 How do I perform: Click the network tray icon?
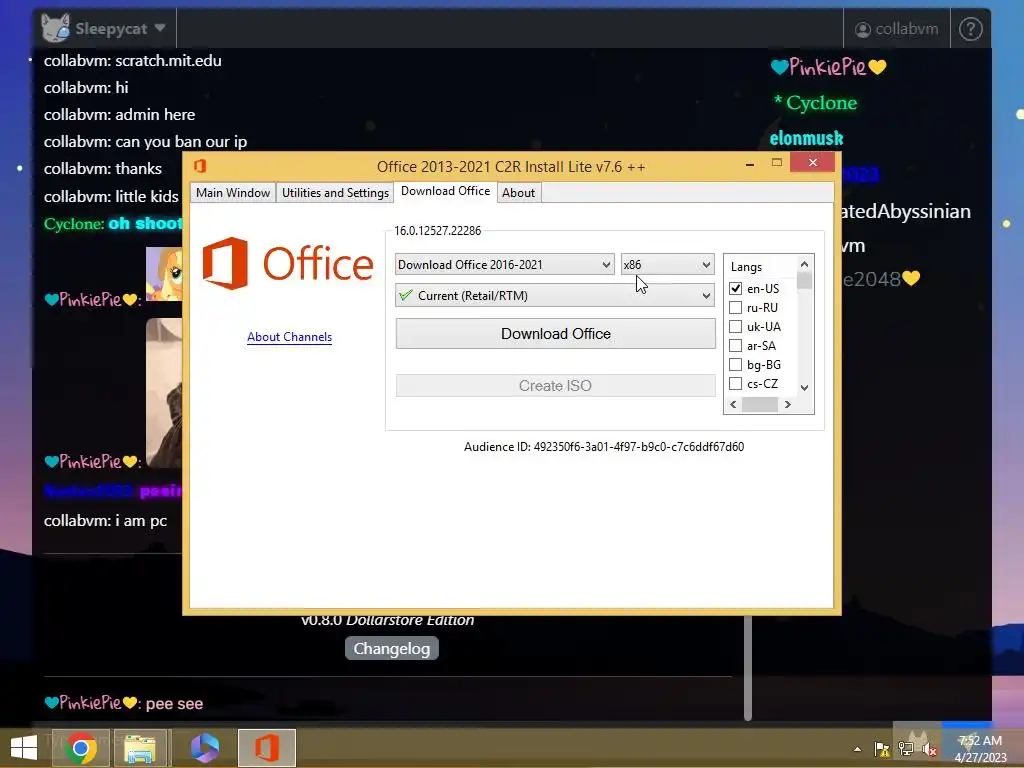pyautogui.click(x=906, y=749)
